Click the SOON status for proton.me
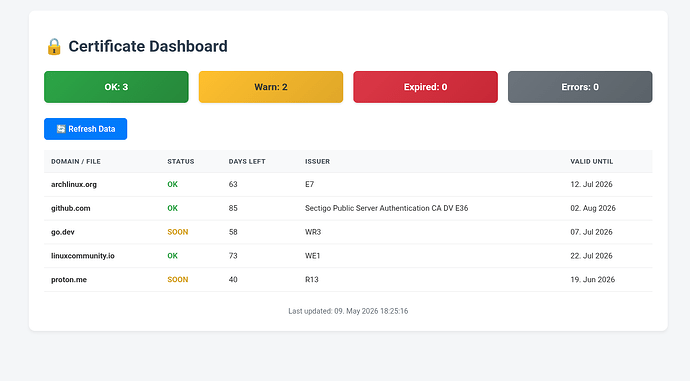Viewport: 690px width, 381px height. (x=178, y=279)
